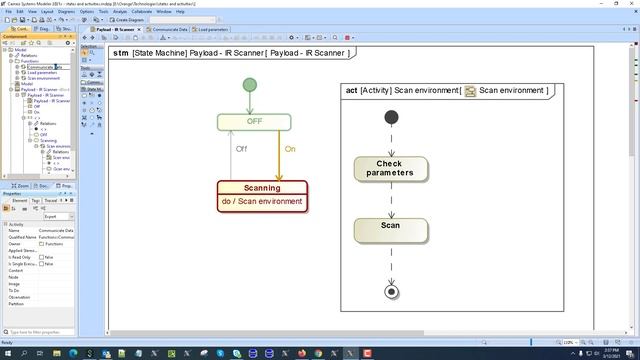Select the Scanning state in diagram
The width and height of the screenshot is (640, 360).
[x=262, y=196]
